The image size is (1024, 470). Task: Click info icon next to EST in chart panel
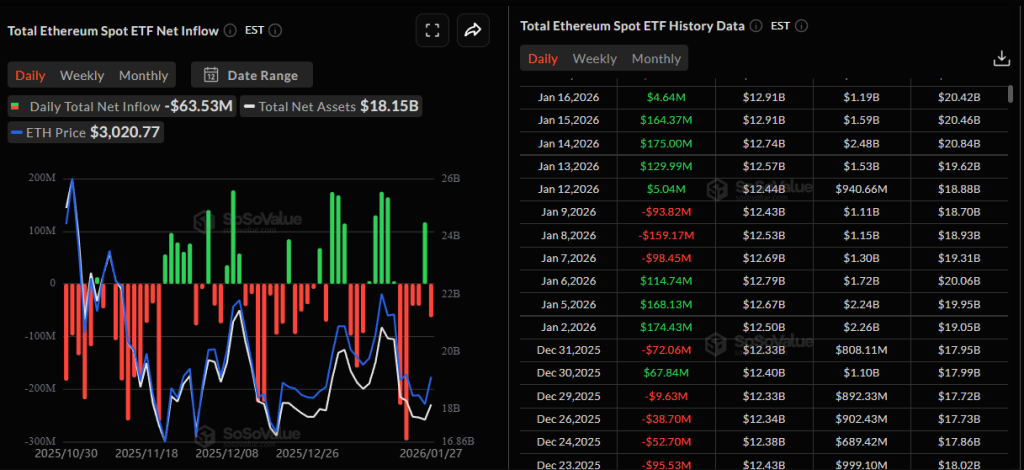(276, 31)
